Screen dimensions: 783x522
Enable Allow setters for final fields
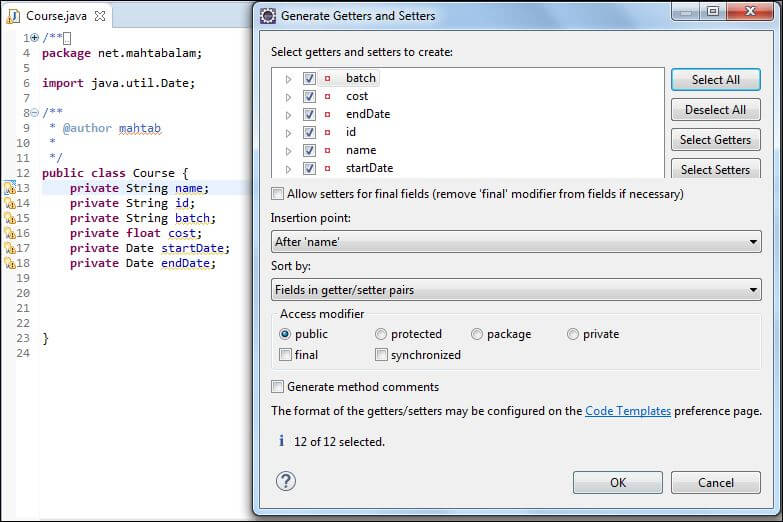pos(277,194)
